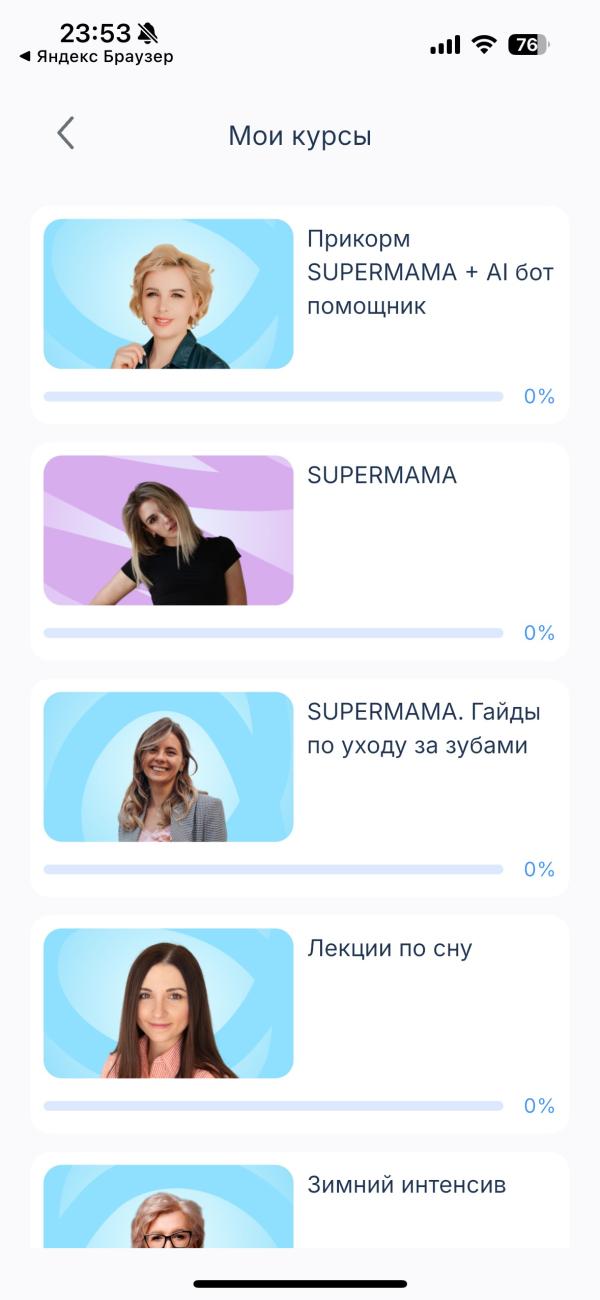Open SUPERMAMA. Гайды по уходу за зубами
600x1300 pixels.
[x=424, y=729]
